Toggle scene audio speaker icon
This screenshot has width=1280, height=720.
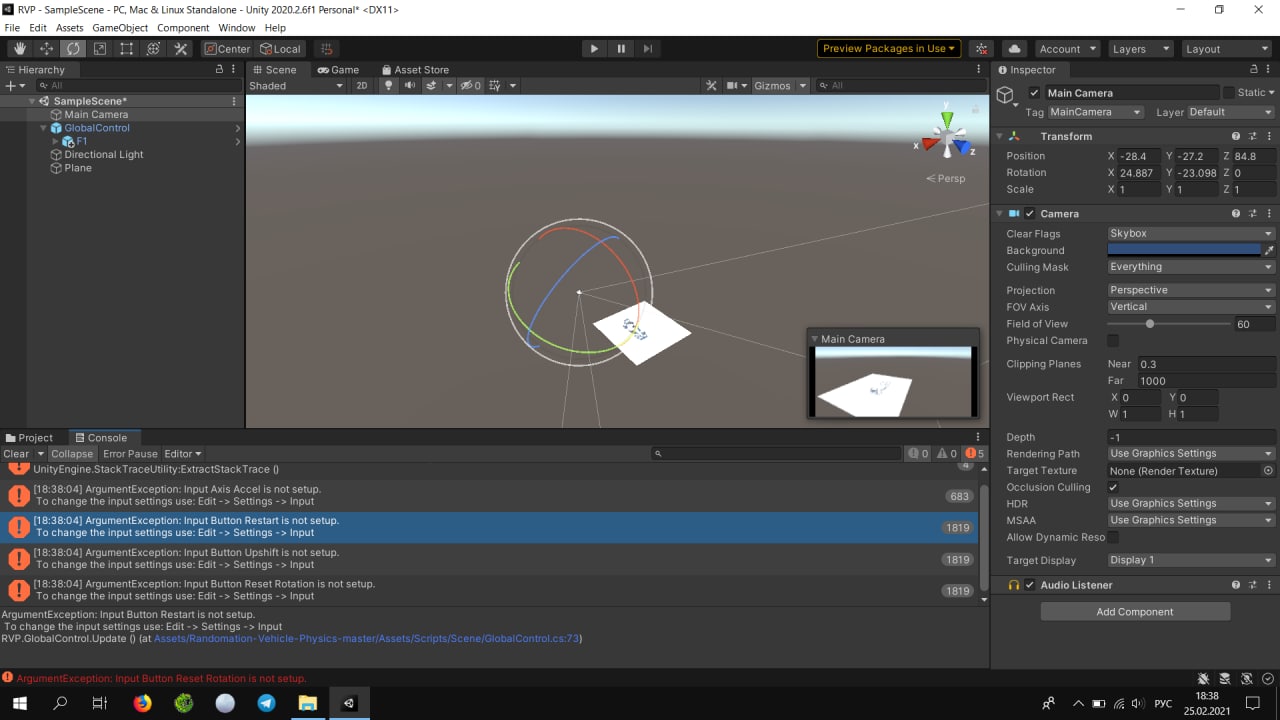(x=410, y=86)
